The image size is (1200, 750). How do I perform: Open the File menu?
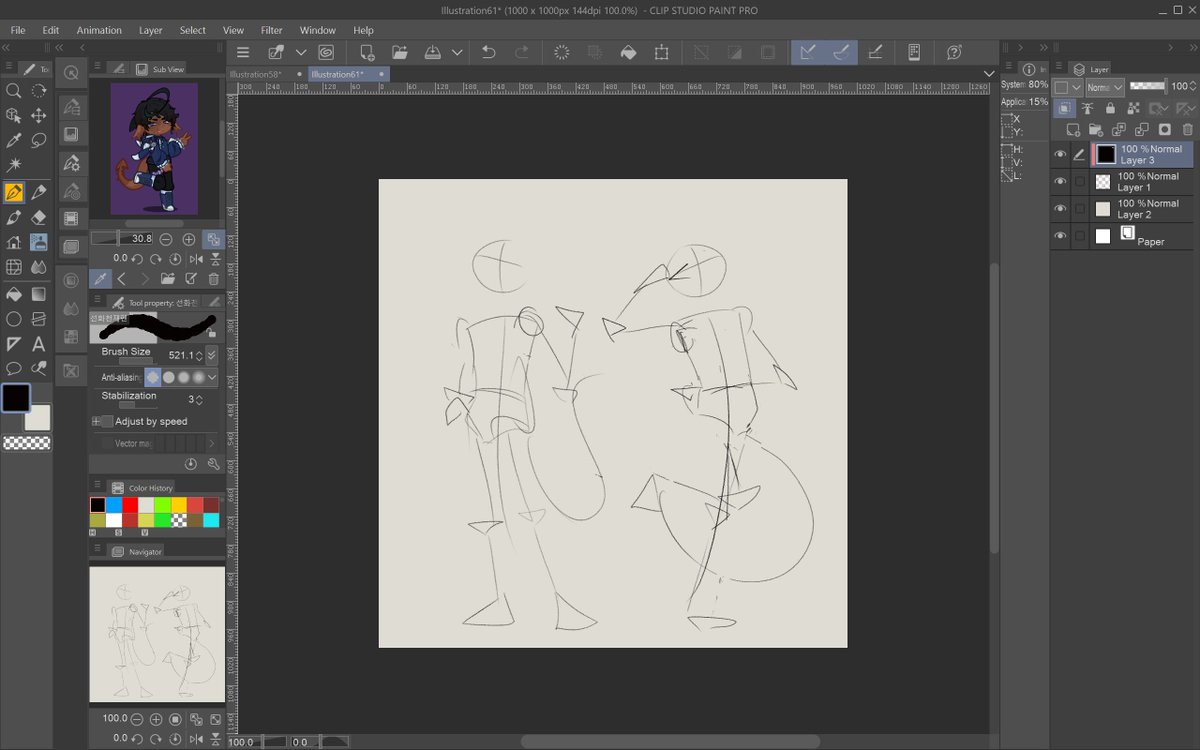[x=18, y=30]
